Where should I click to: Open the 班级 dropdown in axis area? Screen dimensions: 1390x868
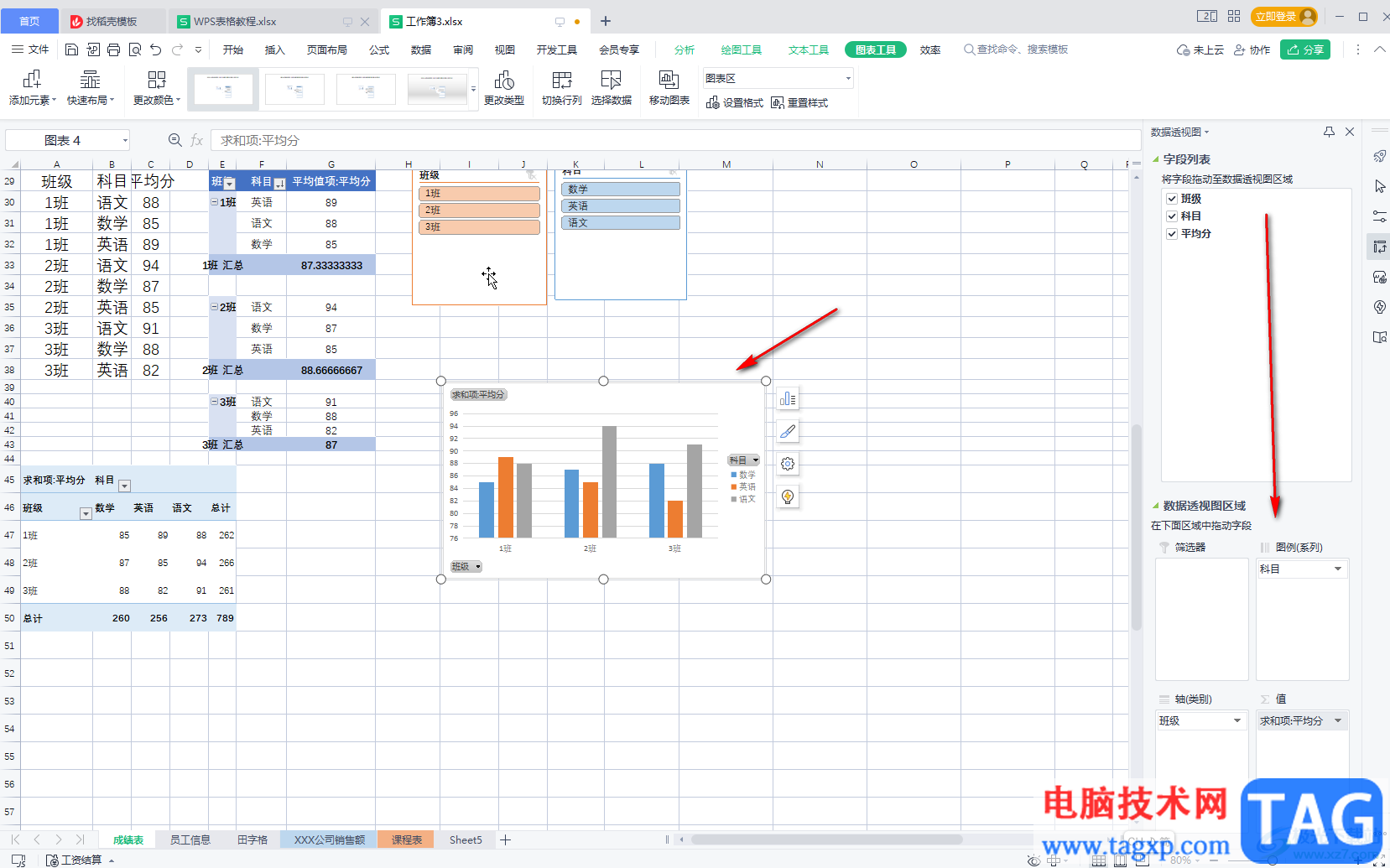pyautogui.click(x=1236, y=720)
